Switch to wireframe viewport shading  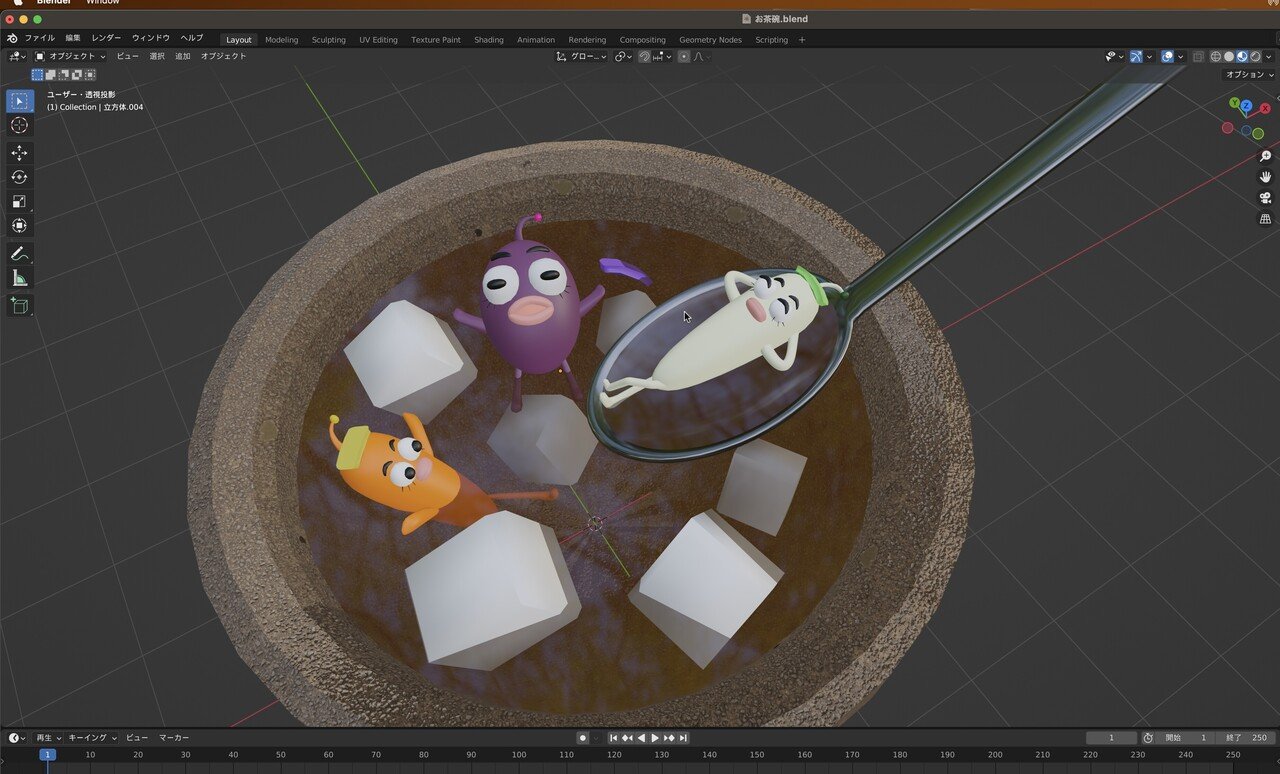tap(1216, 56)
